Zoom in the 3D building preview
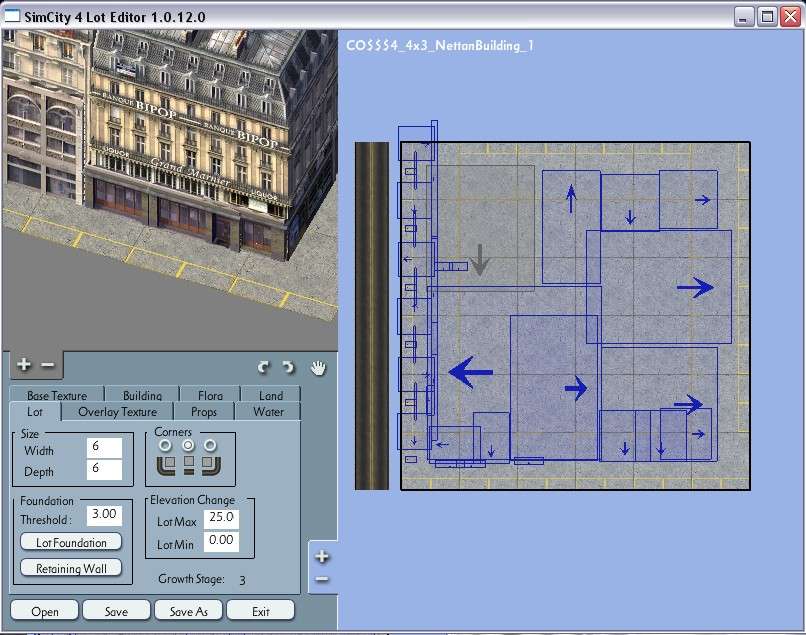This screenshot has height=635, width=806. (24, 365)
